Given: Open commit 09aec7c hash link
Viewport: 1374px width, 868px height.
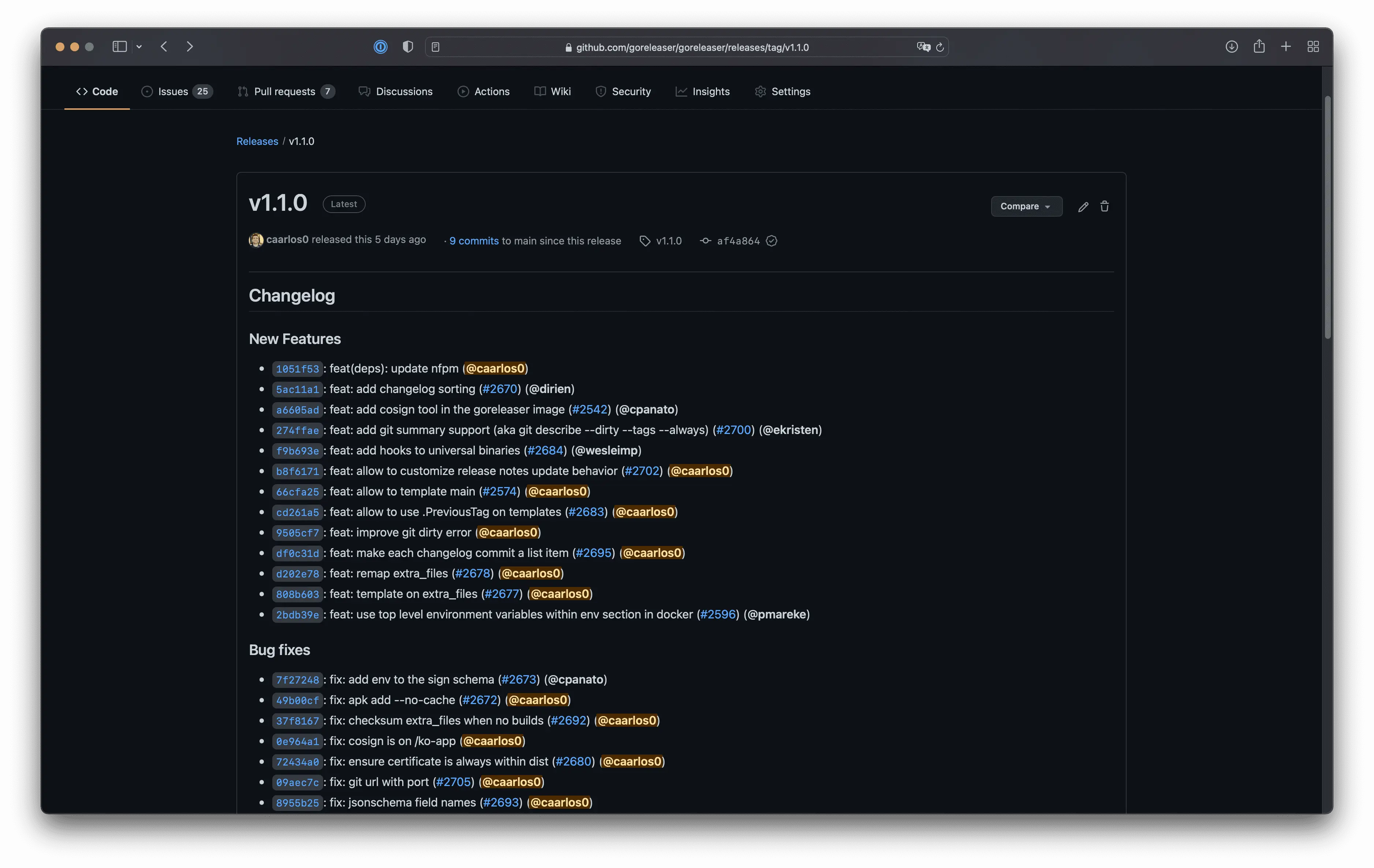Looking at the screenshot, I should click(x=297, y=783).
